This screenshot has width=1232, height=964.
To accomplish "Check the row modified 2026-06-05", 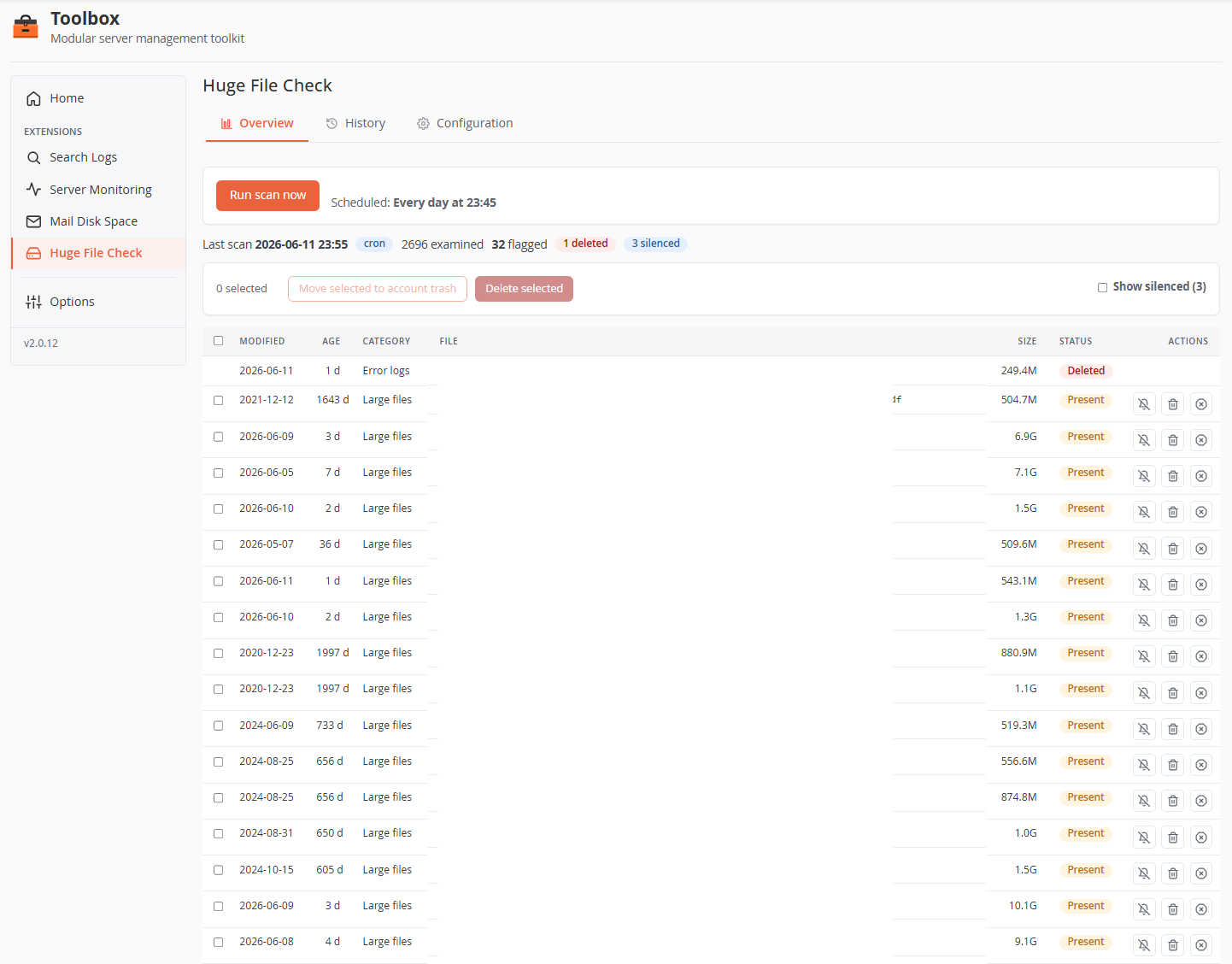I will [x=219, y=473].
